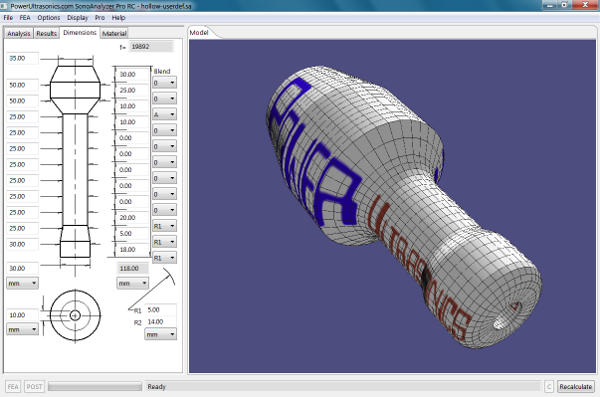Click the POST button in status bar
This screenshot has width=600, height=397.
pos(34,387)
